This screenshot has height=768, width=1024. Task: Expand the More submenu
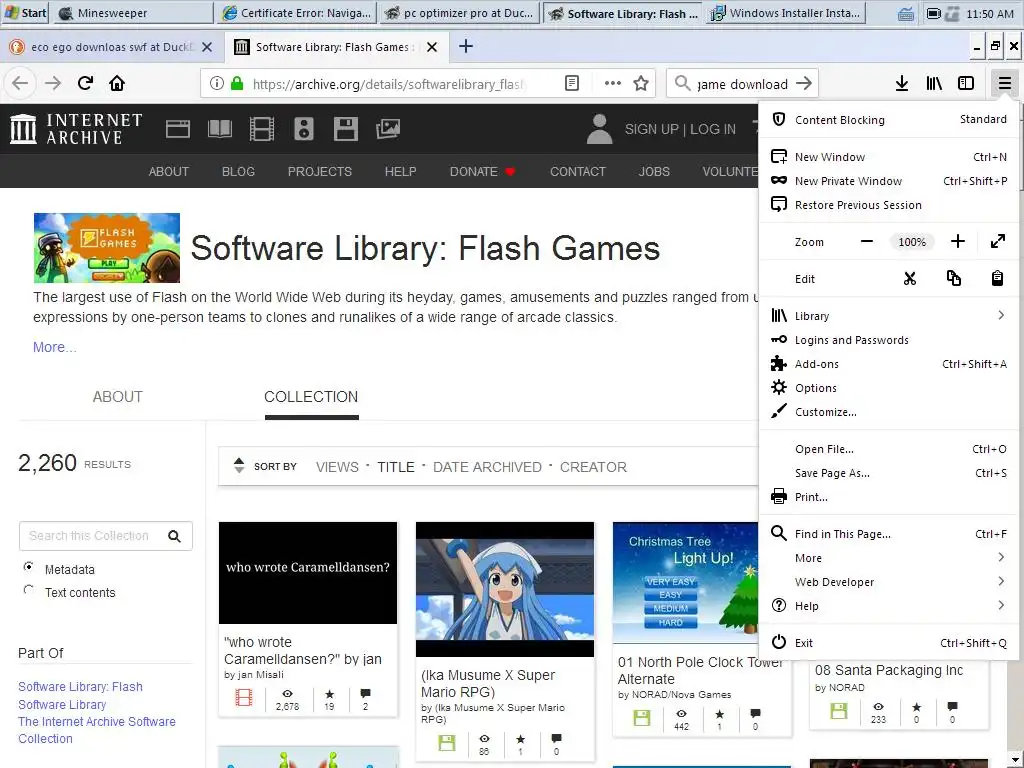(x=888, y=558)
